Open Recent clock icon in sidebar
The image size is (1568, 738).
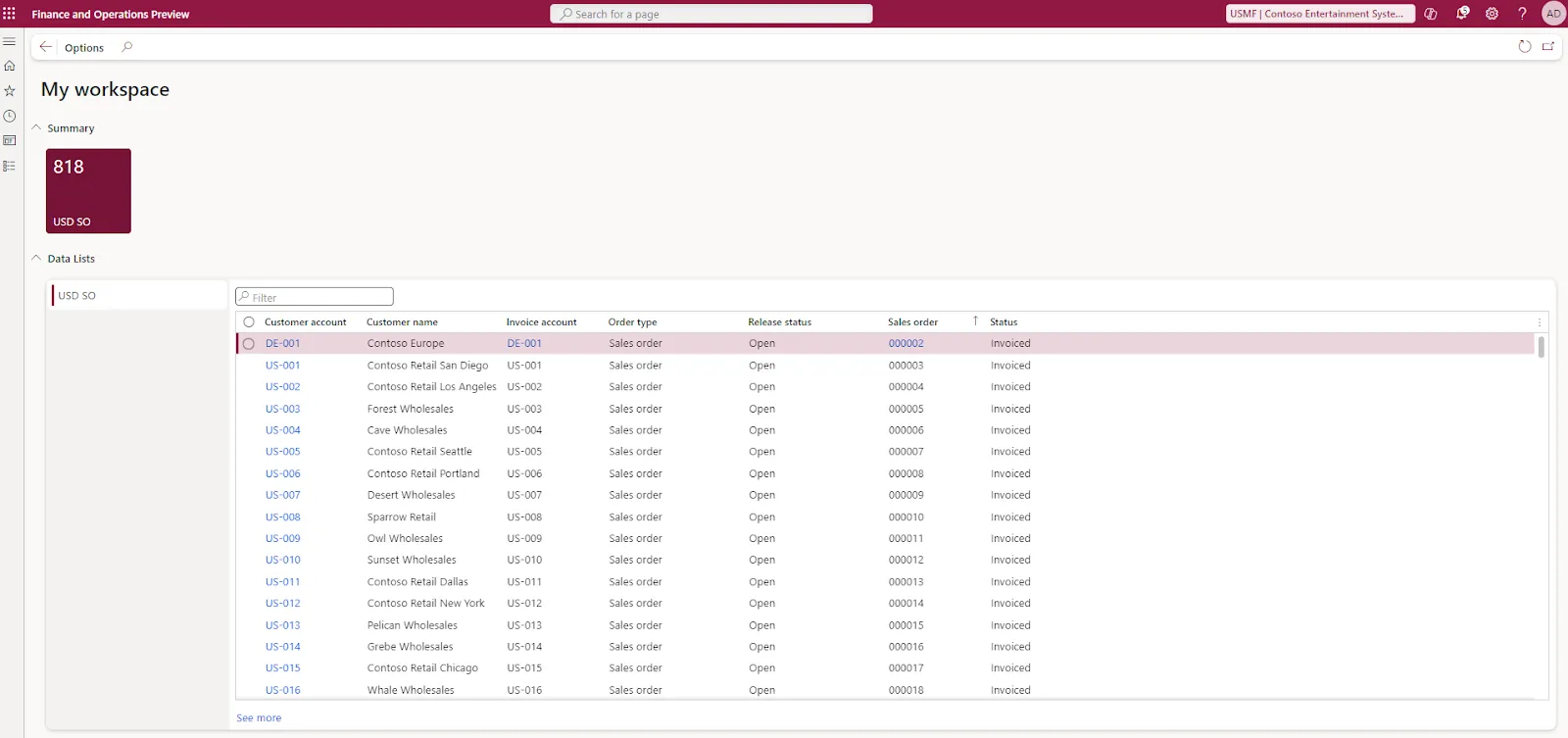pos(10,116)
